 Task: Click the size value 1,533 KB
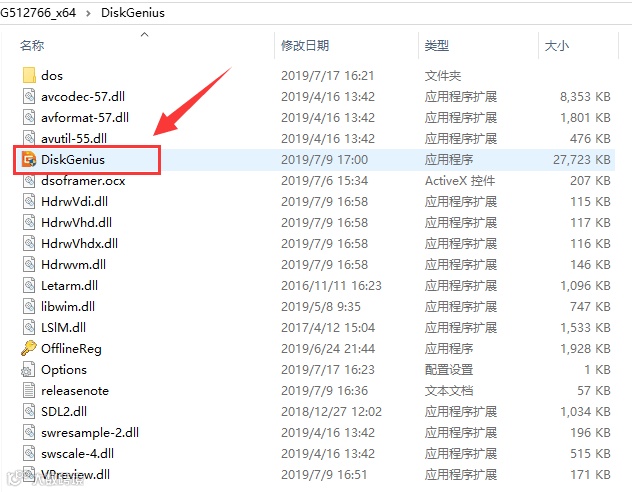585,327
